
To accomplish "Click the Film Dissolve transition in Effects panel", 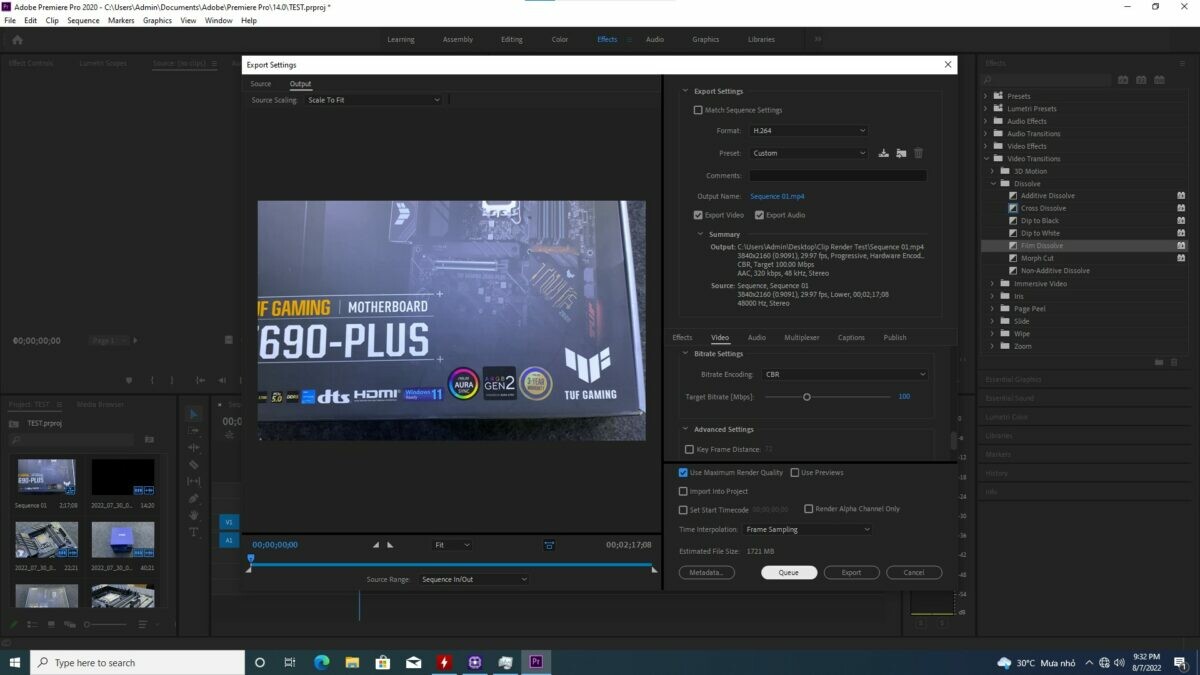I will [x=1042, y=246].
